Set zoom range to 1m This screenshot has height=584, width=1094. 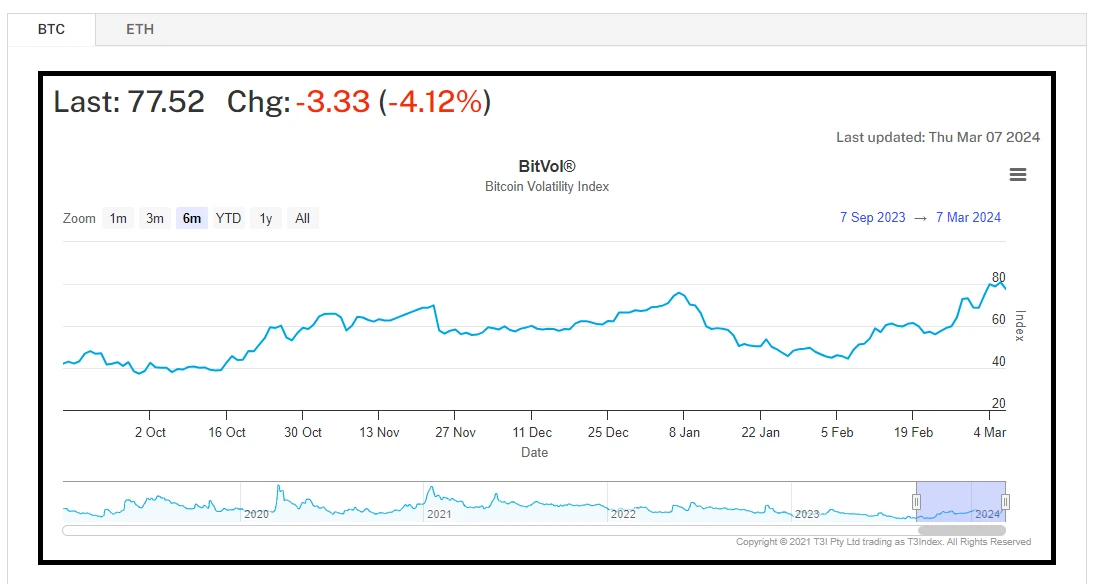pos(118,218)
